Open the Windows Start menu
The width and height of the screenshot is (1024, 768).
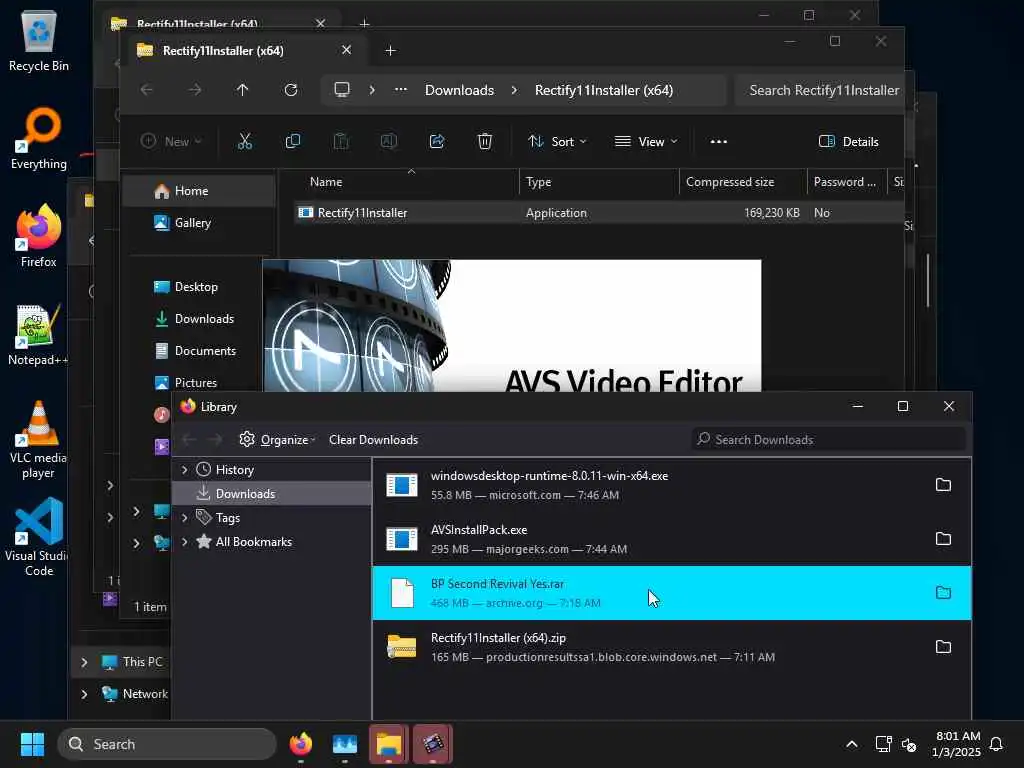click(x=32, y=744)
